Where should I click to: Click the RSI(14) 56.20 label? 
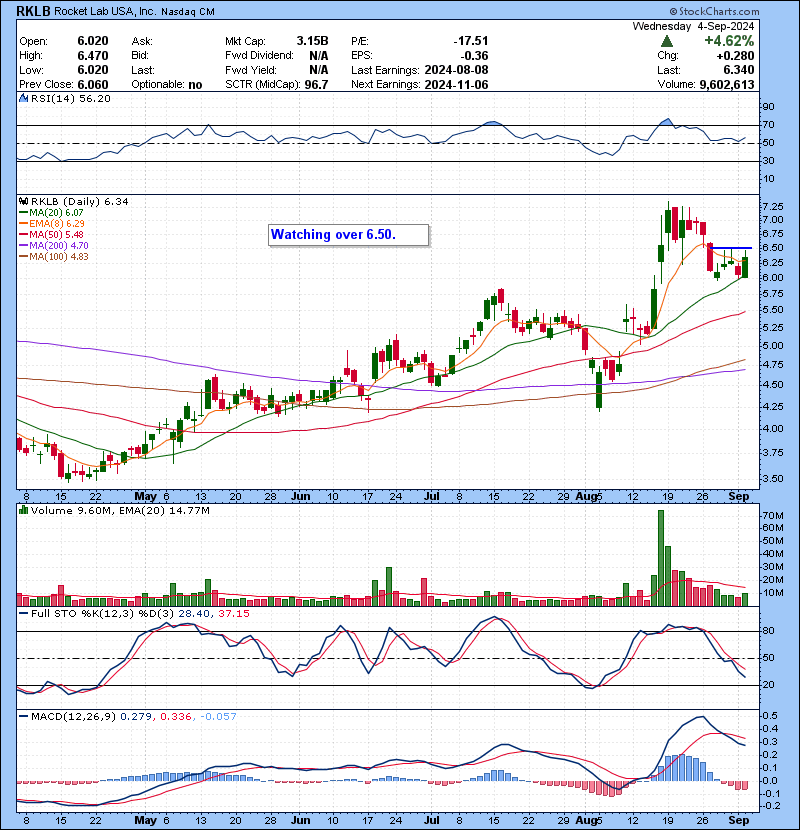pos(70,98)
